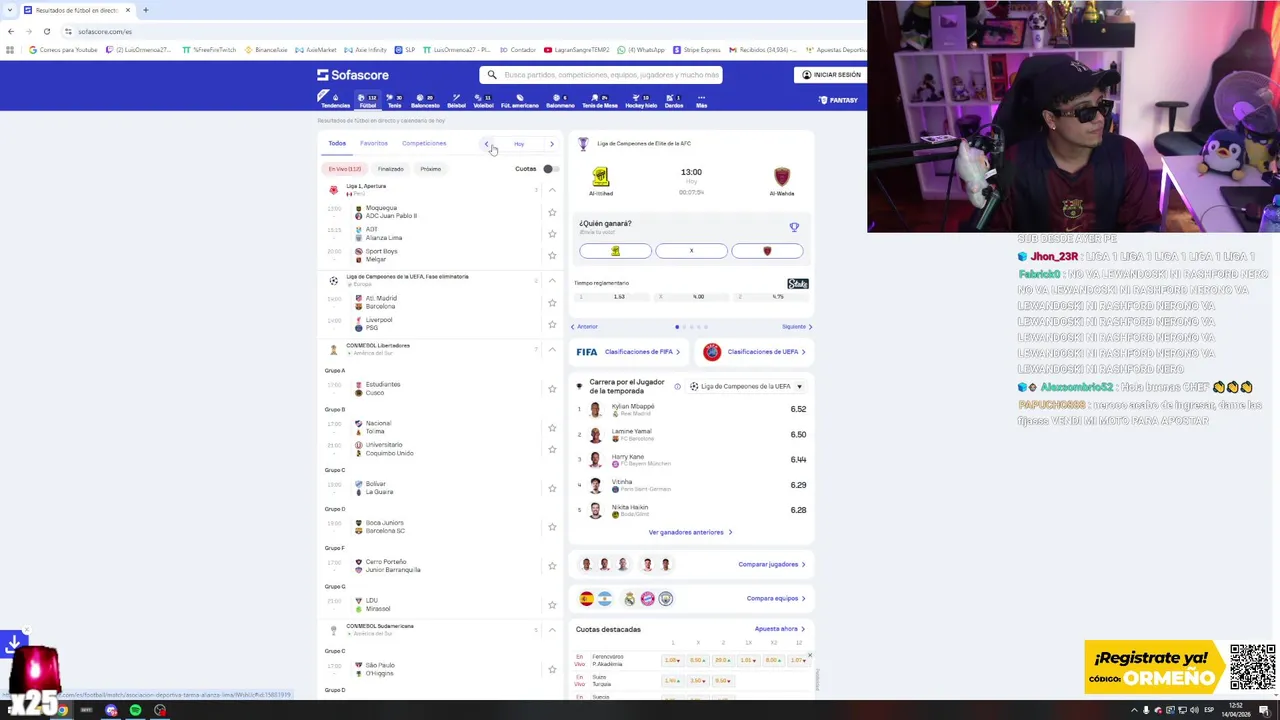This screenshot has width=1280, height=720.
Task: Click the Al-Wehda team crest
Action: coord(782,177)
